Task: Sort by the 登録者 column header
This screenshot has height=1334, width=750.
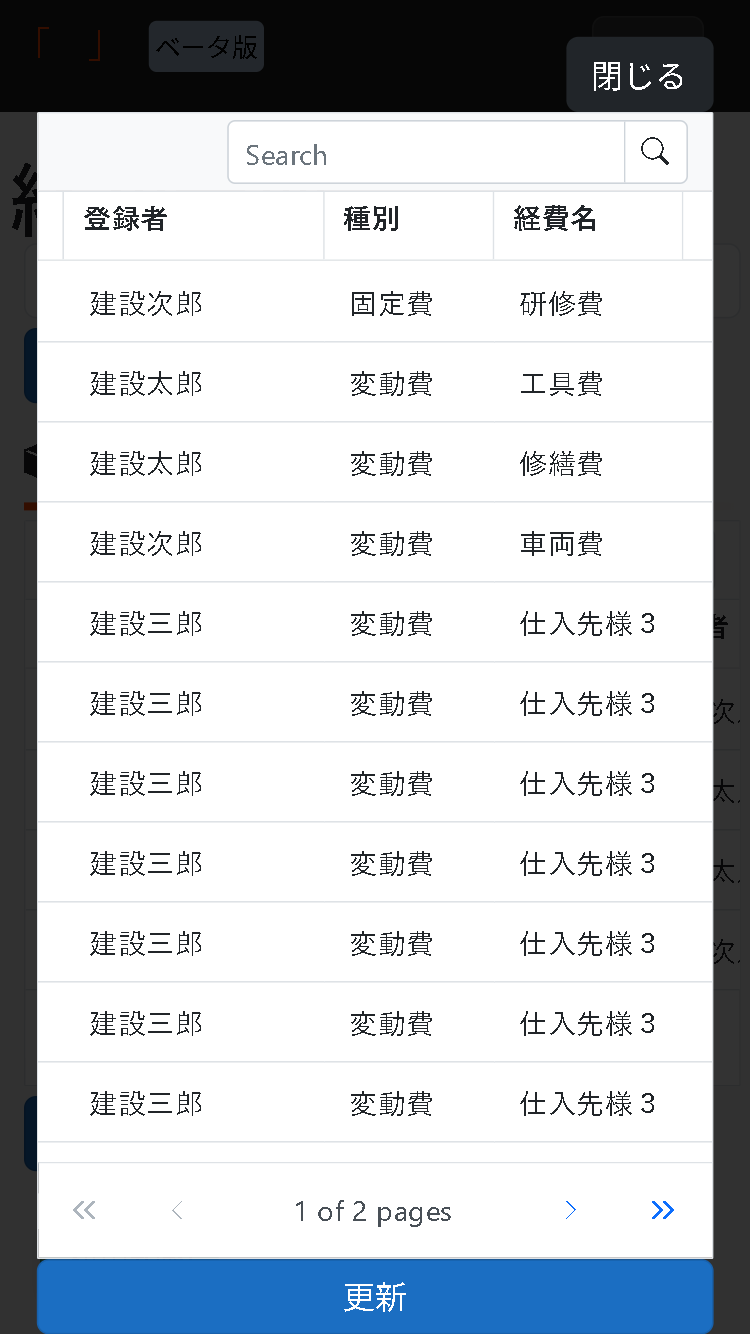Action: (x=125, y=220)
